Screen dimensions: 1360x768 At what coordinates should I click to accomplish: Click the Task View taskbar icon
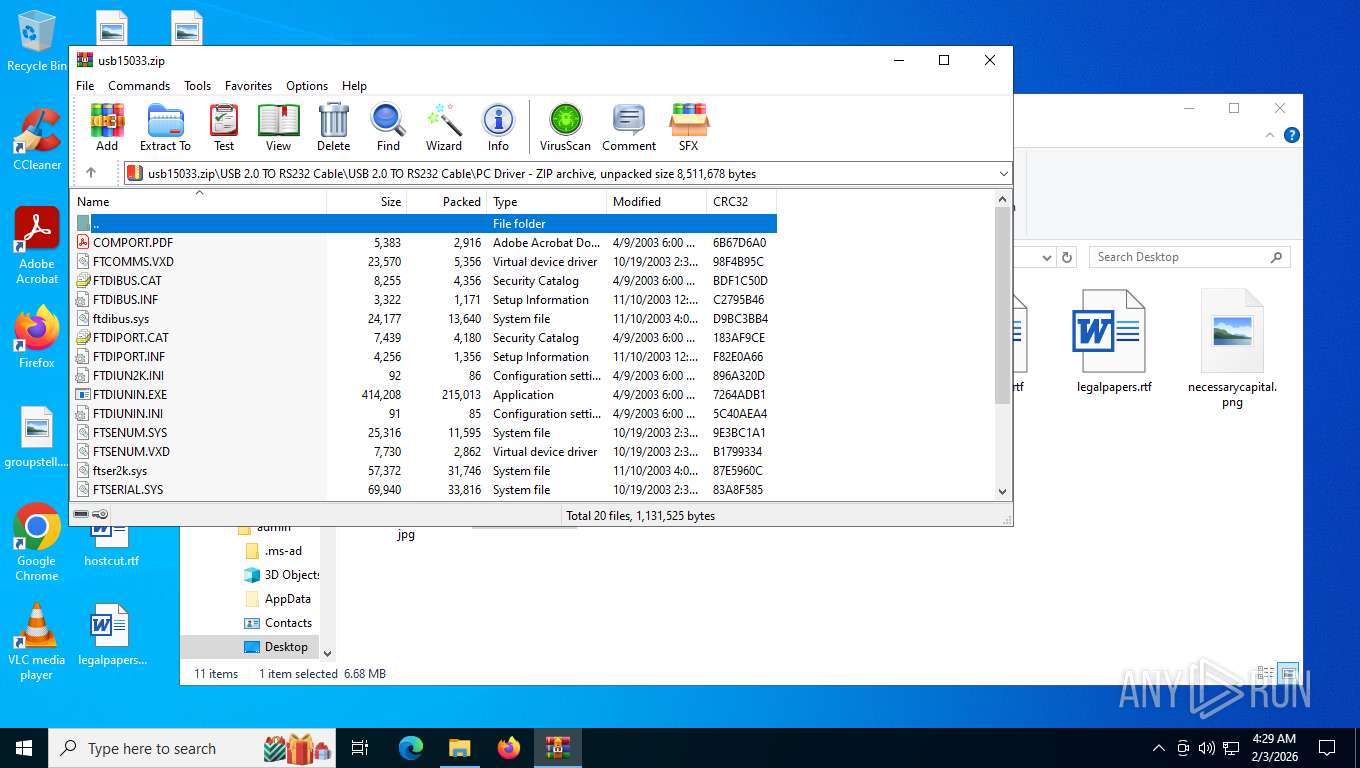coord(360,748)
